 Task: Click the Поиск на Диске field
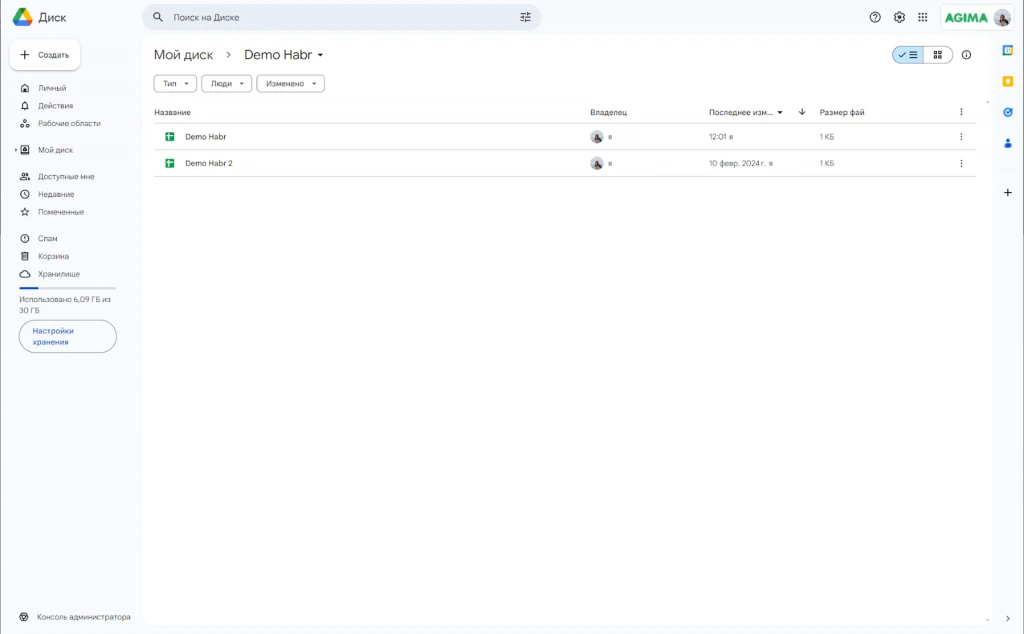pyautogui.click(x=342, y=18)
